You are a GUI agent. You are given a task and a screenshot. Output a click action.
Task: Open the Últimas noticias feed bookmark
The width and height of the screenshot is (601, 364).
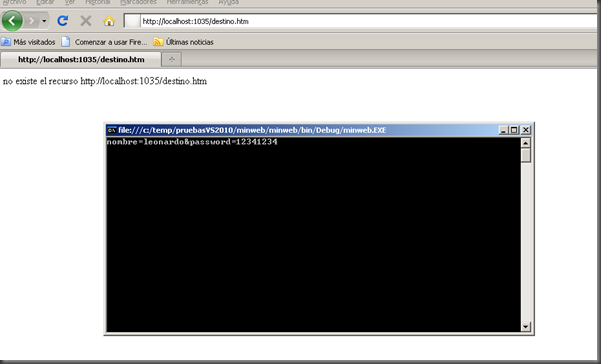183,42
